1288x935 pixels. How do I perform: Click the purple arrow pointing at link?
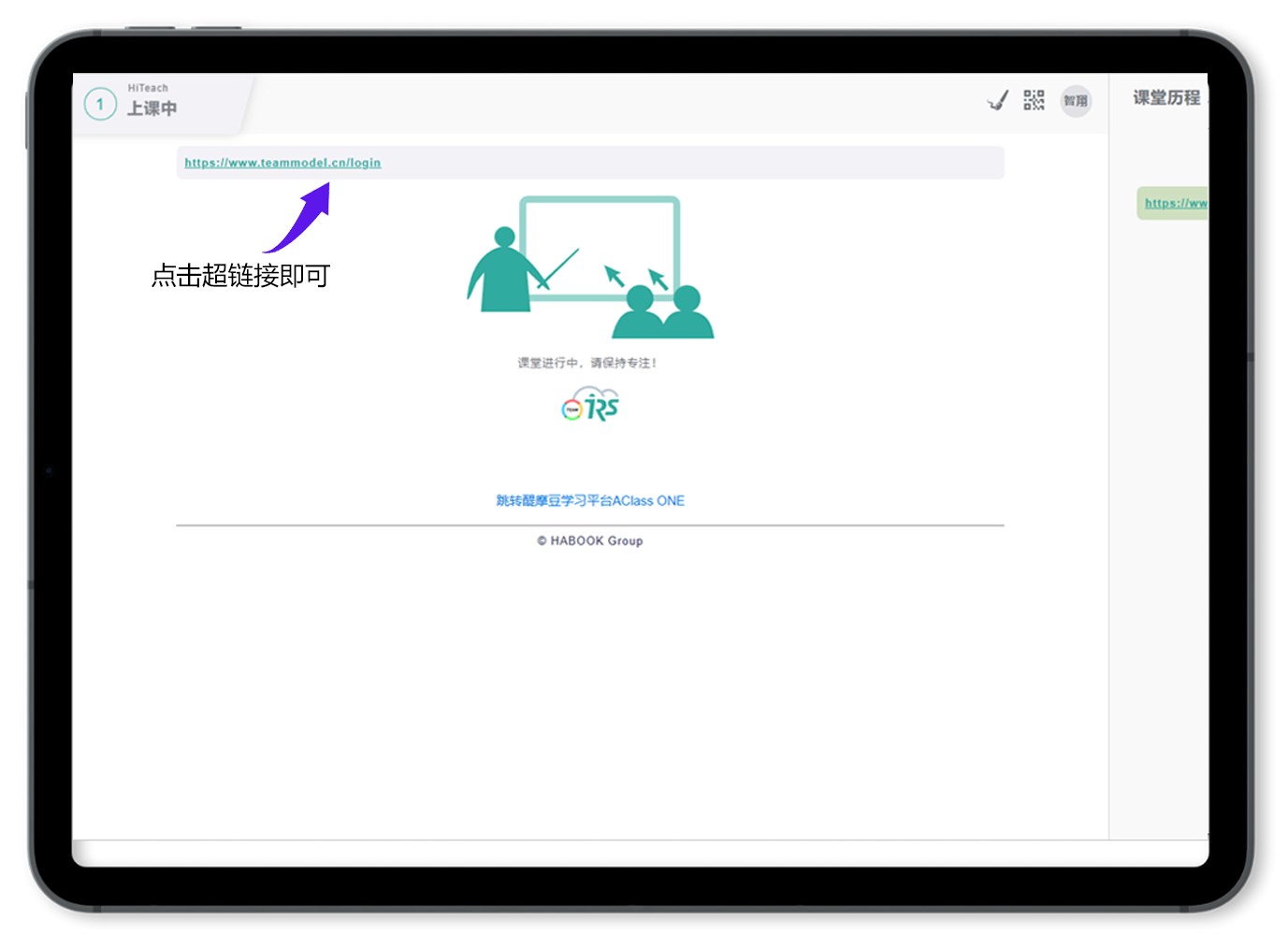[x=301, y=218]
